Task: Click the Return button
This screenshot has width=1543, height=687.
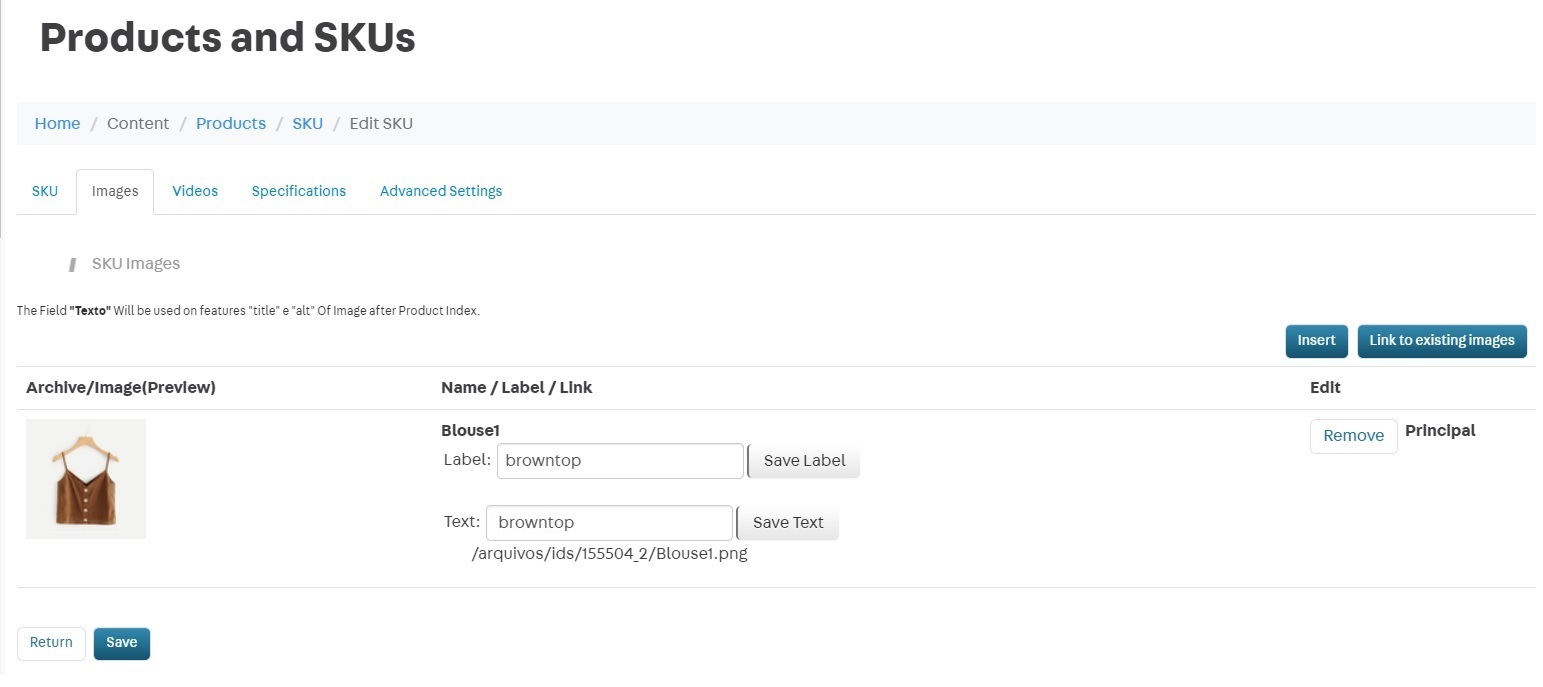Action: [x=51, y=643]
